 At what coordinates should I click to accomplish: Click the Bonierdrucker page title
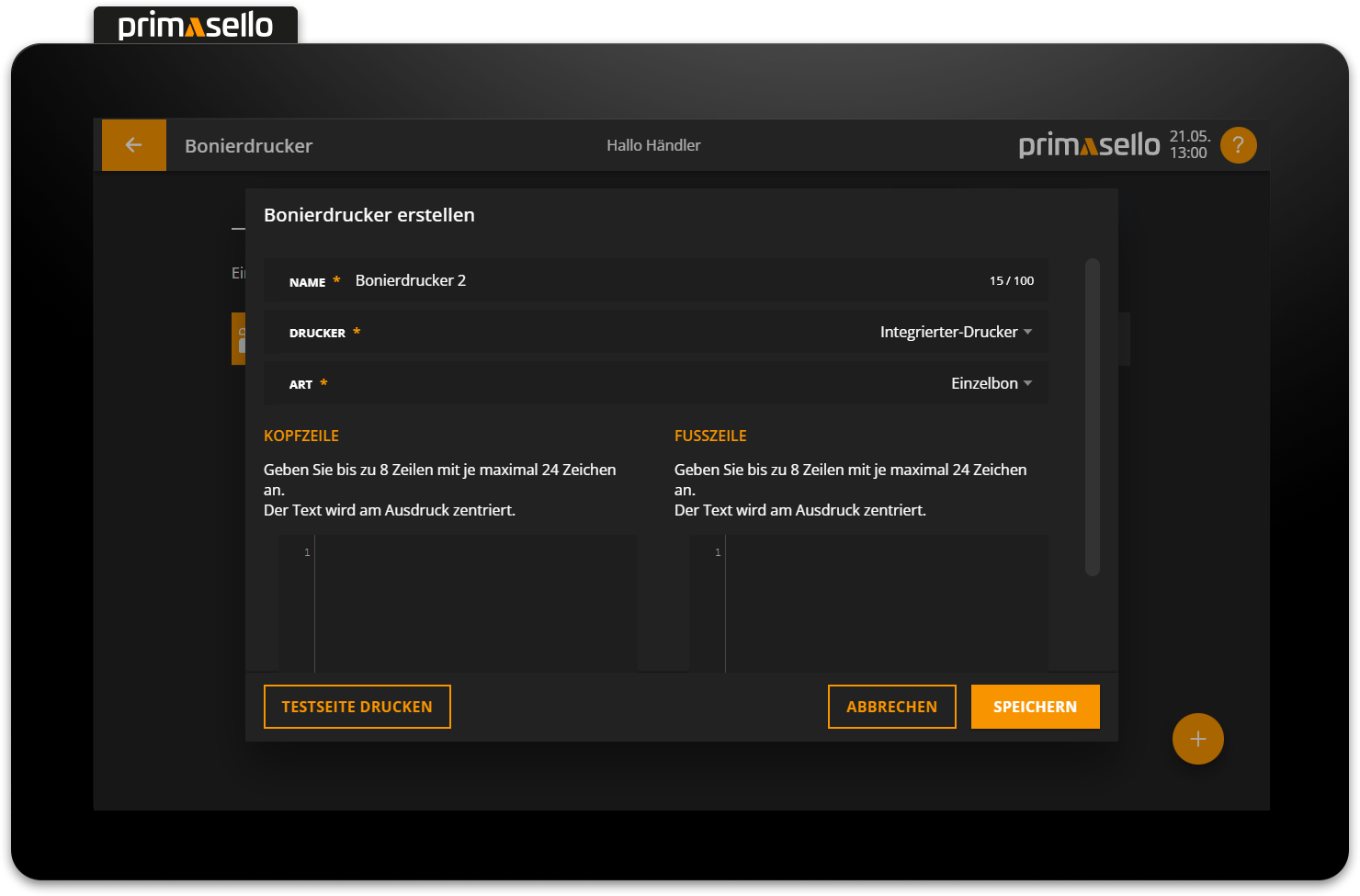248,146
